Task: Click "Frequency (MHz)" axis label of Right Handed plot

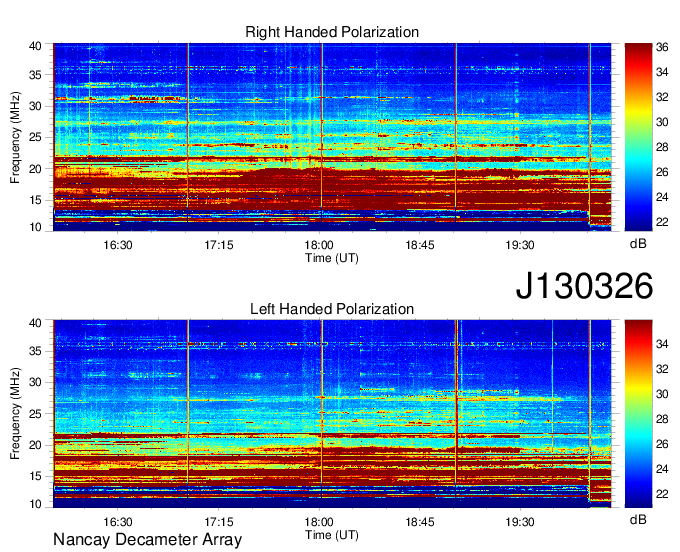Action: (x=15, y=137)
